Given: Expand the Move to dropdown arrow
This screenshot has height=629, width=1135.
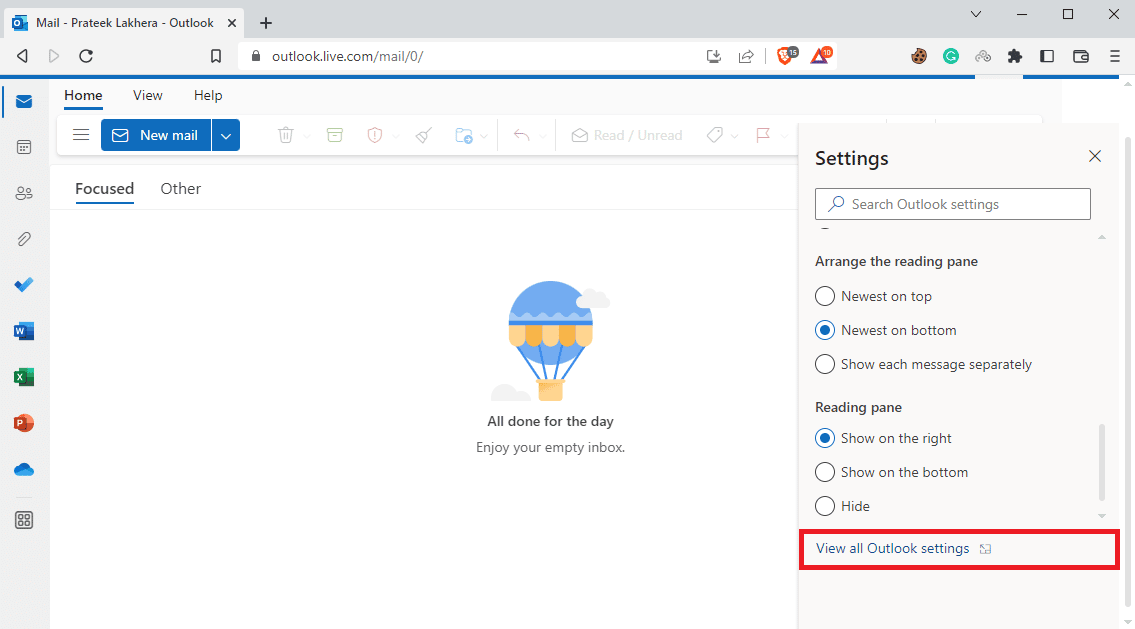Looking at the screenshot, I should [484, 136].
